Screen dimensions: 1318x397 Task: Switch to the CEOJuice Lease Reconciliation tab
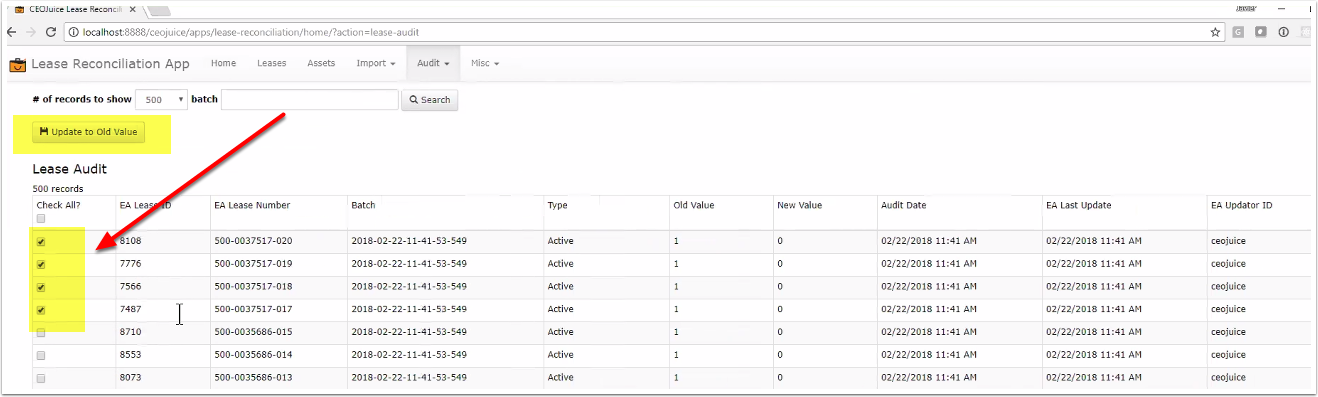(76, 9)
